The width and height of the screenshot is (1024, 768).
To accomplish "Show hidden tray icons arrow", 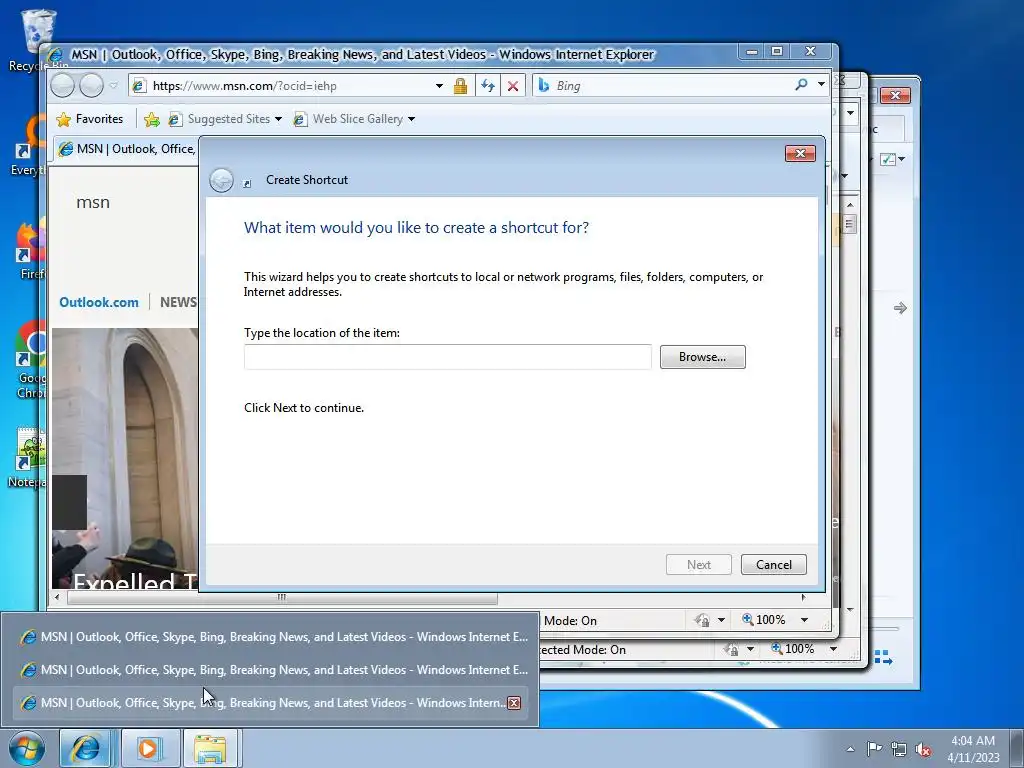I will coord(850,749).
